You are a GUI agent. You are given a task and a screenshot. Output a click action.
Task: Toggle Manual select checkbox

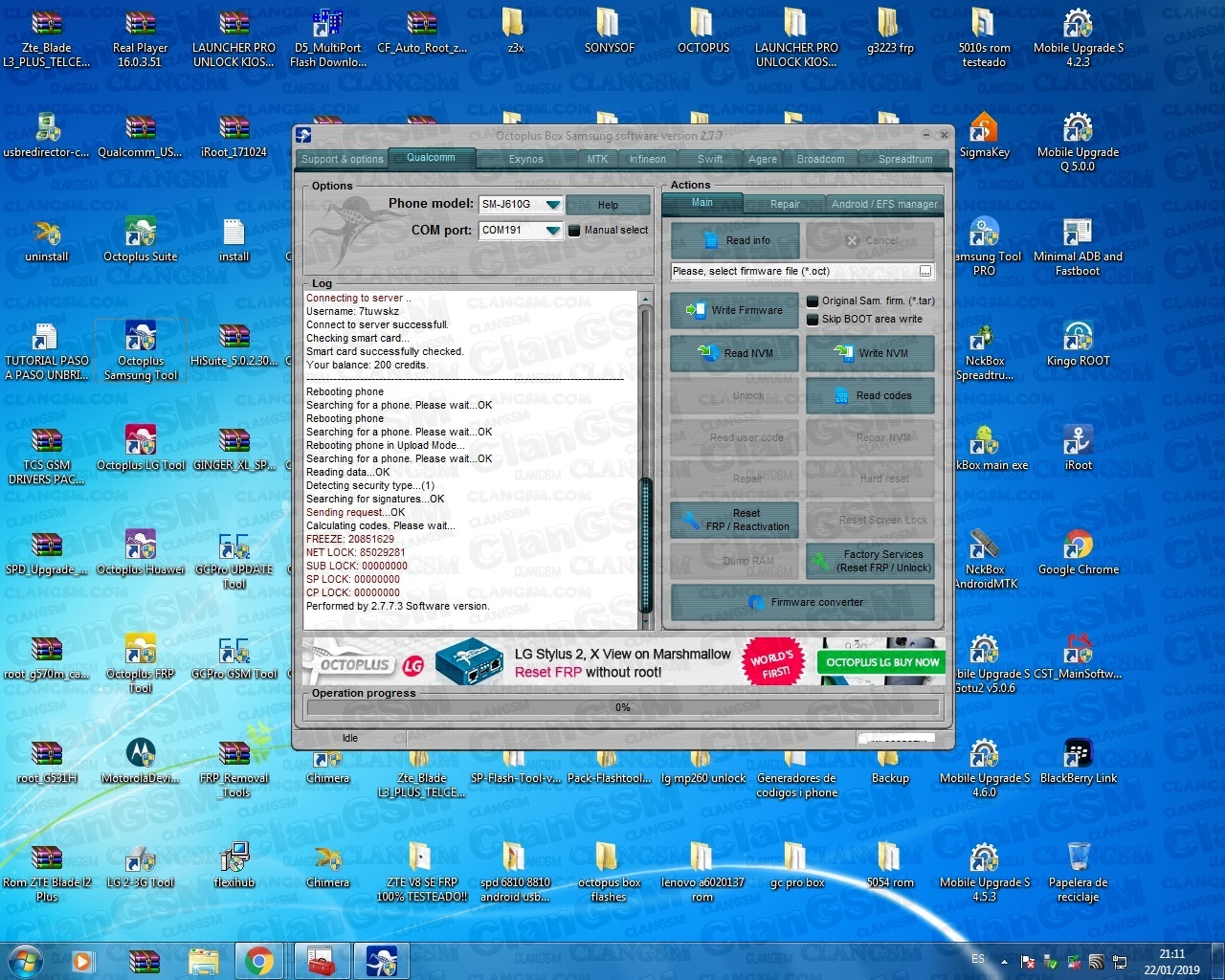point(574,231)
